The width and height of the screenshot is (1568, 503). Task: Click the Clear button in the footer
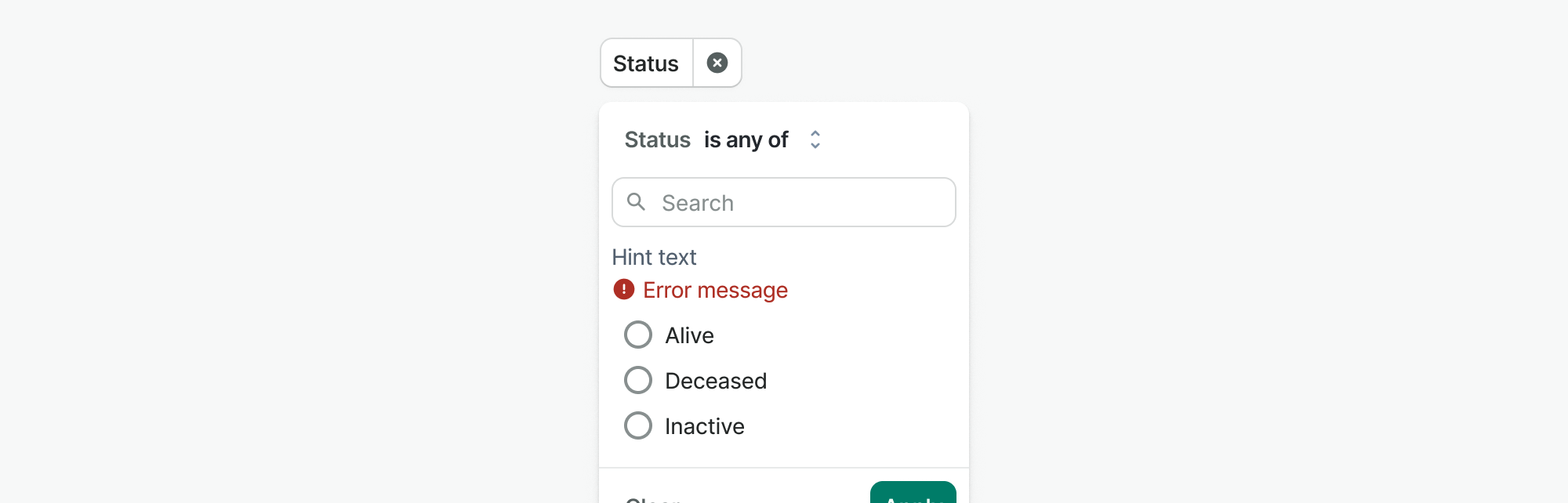(652, 498)
